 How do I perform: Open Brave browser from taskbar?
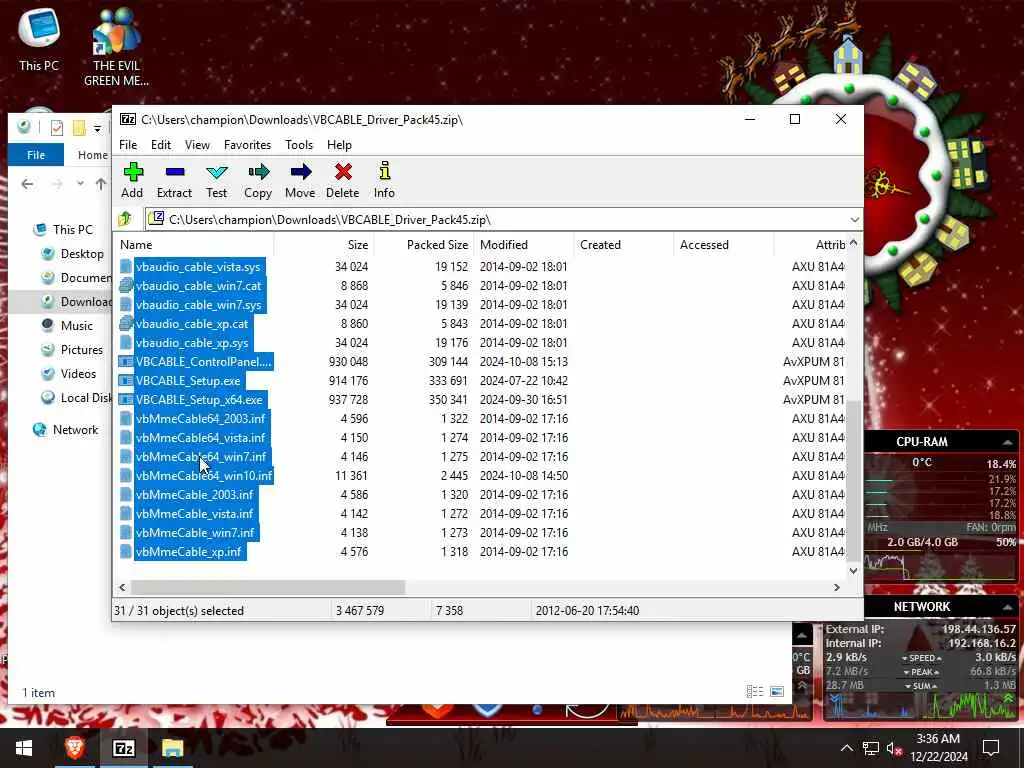coord(74,748)
